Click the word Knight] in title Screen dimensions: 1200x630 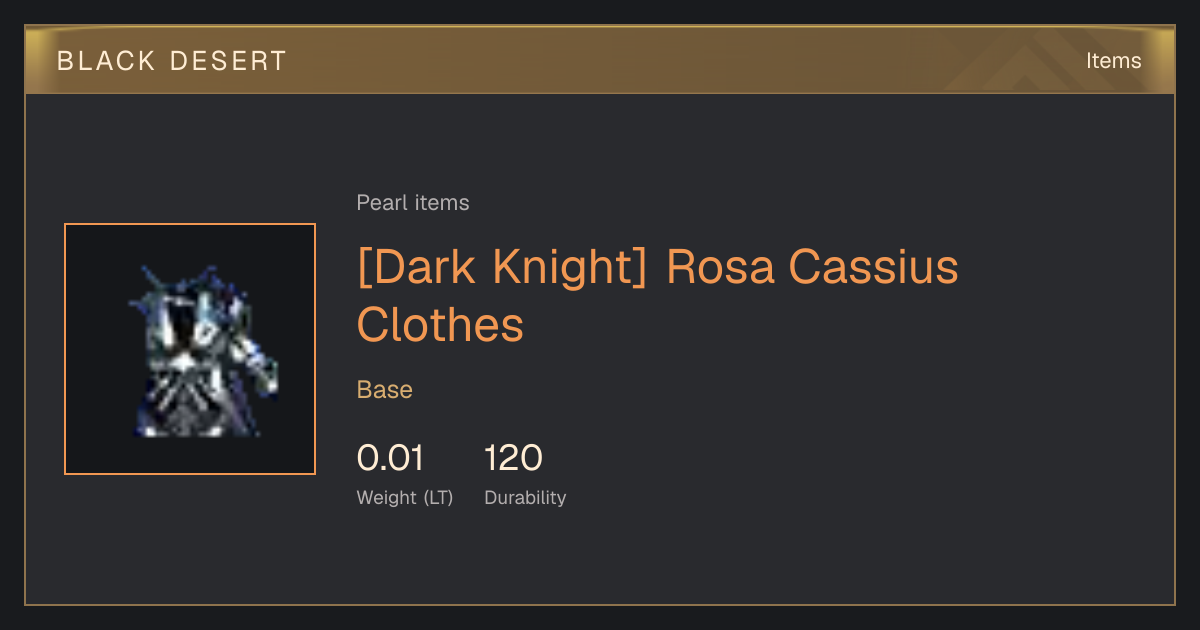[x=568, y=268]
